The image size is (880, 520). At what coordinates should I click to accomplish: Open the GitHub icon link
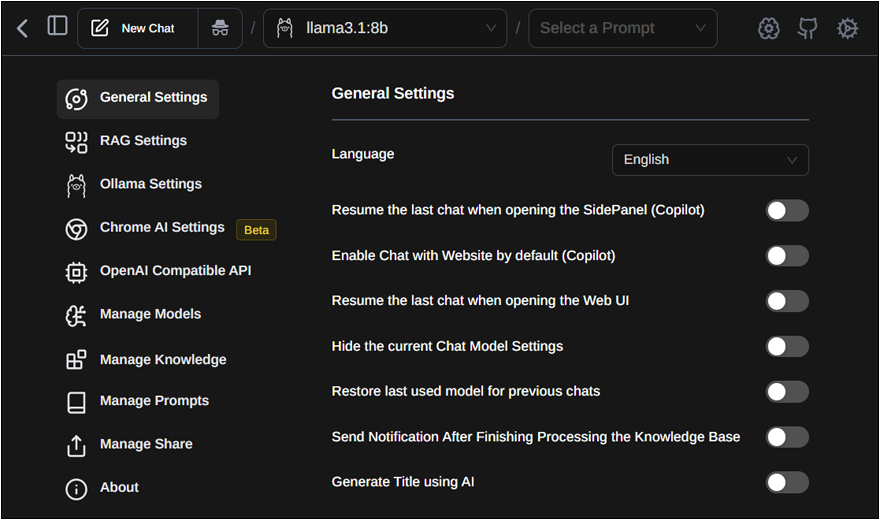[808, 28]
